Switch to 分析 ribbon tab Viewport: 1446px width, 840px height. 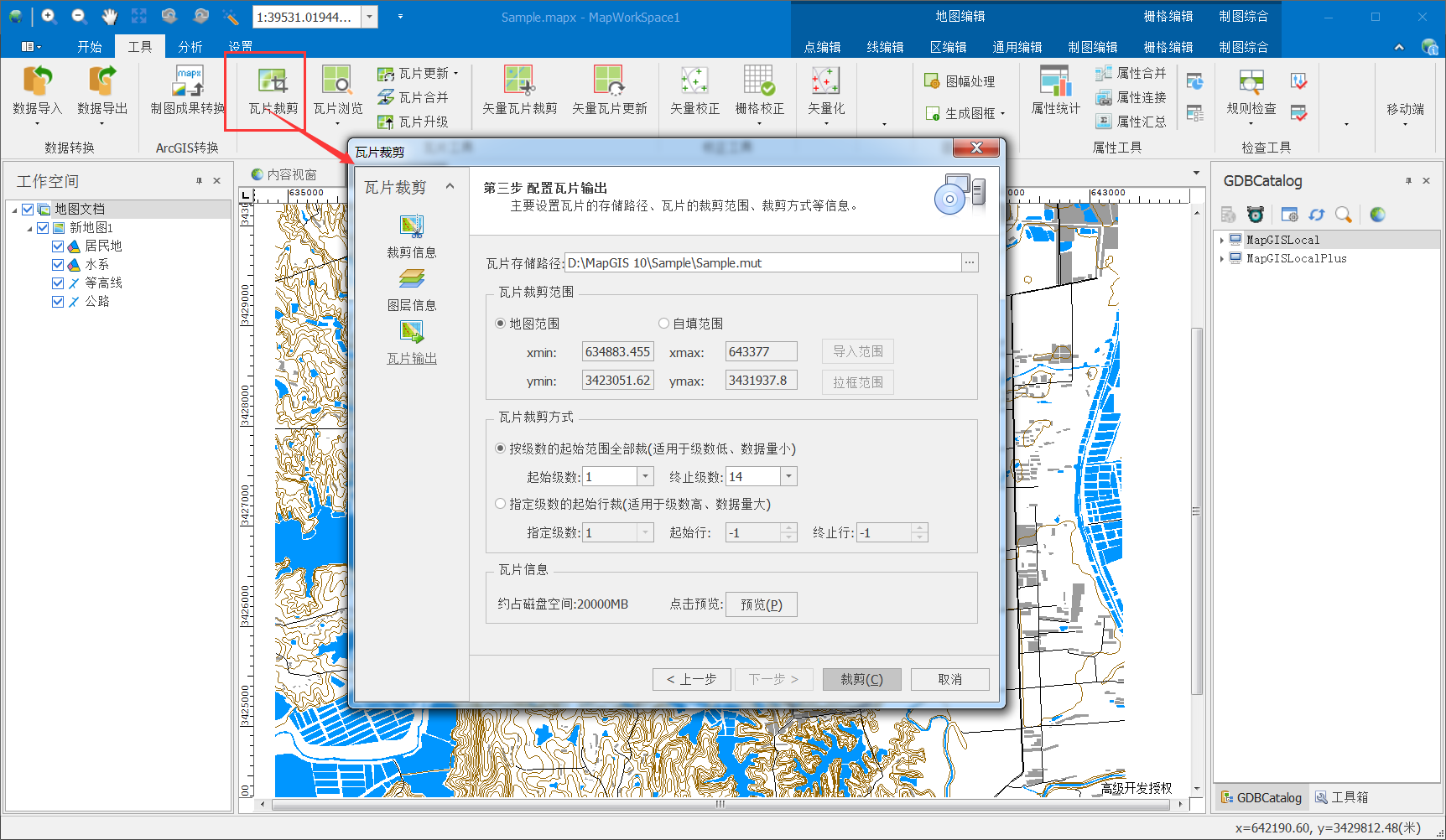tap(190, 47)
